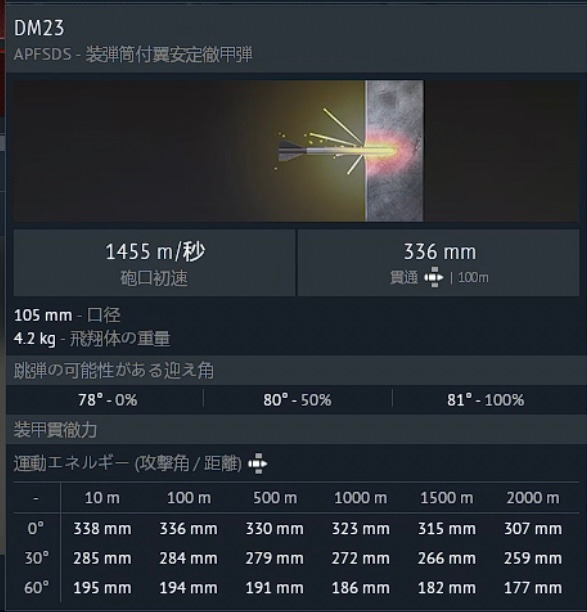Select the 81° - 100% ricochet value
The height and width of the screenshot is (612, 587).
(486, 400)
